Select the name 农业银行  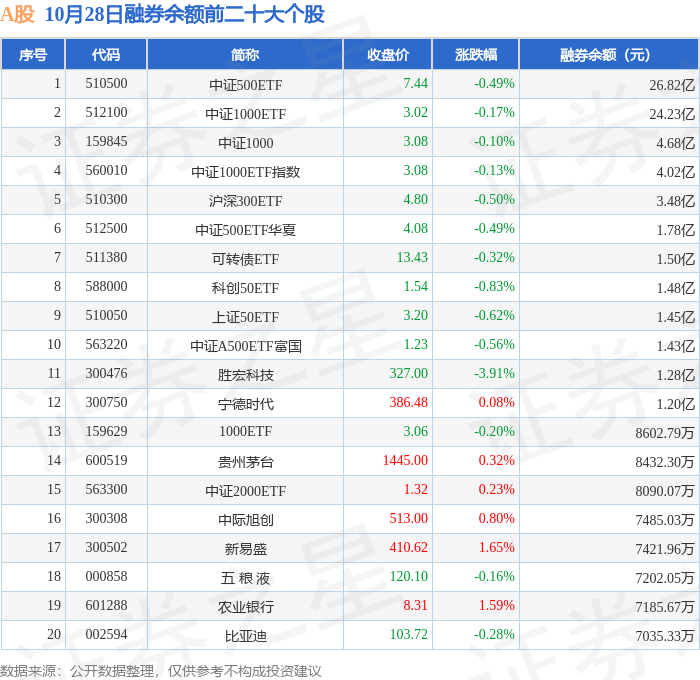tap(246, 607)
